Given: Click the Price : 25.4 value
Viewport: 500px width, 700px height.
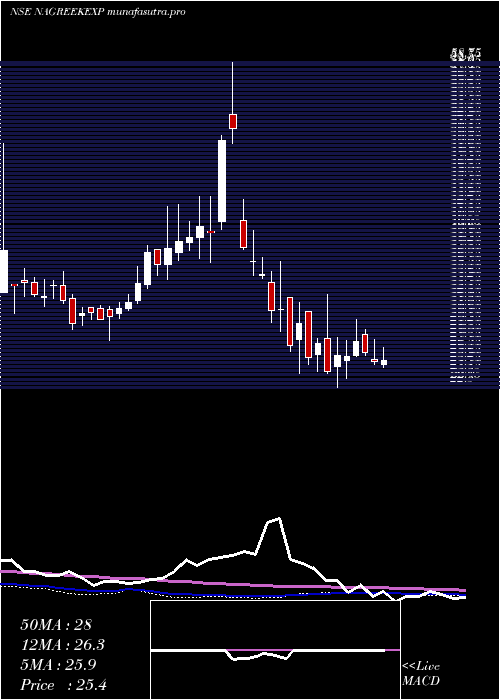Looking at the screenshot, I should (x=63, y=685).
